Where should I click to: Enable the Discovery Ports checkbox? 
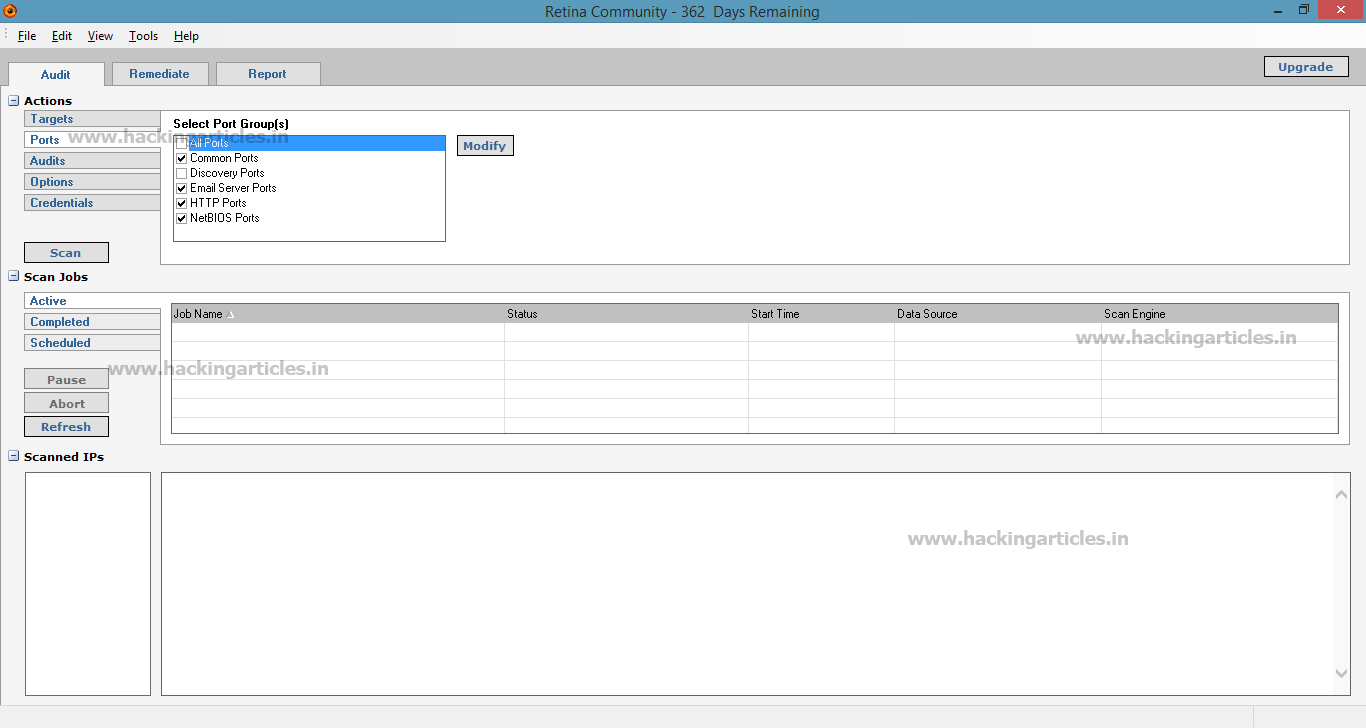click(x=182, y=173)
